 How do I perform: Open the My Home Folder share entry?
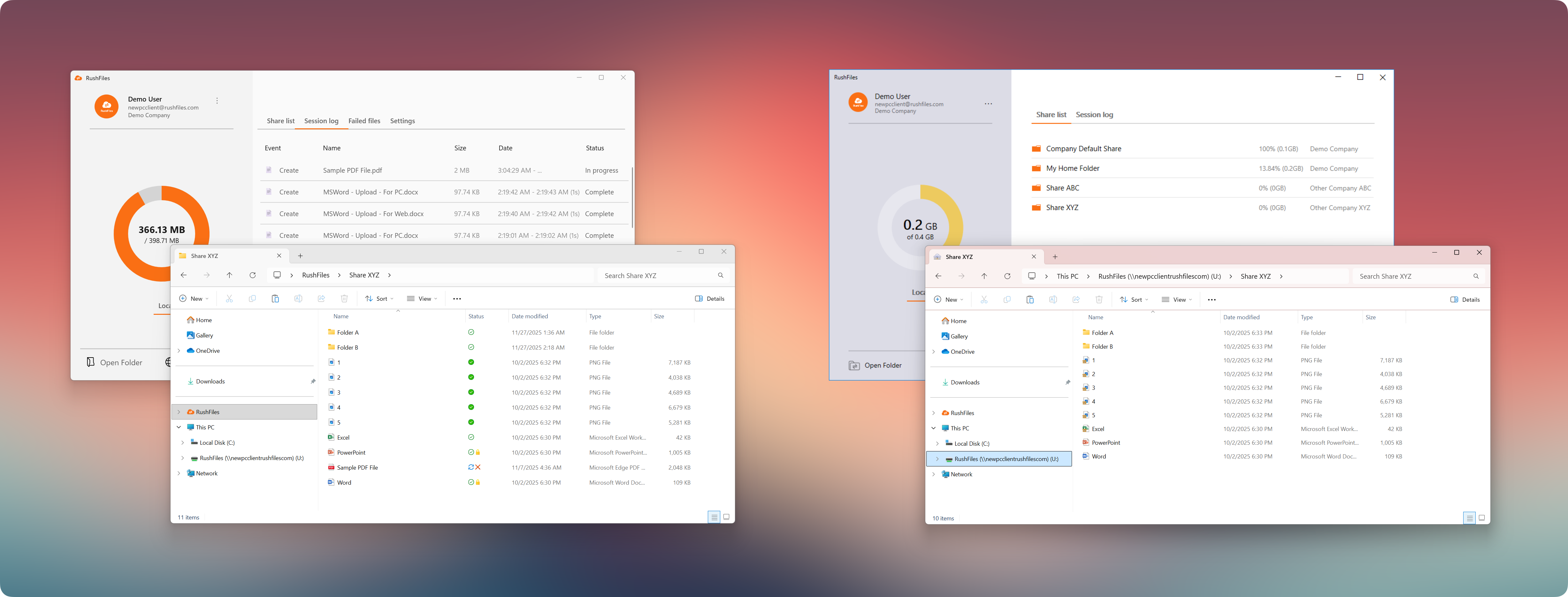(x=1072, y=169)
